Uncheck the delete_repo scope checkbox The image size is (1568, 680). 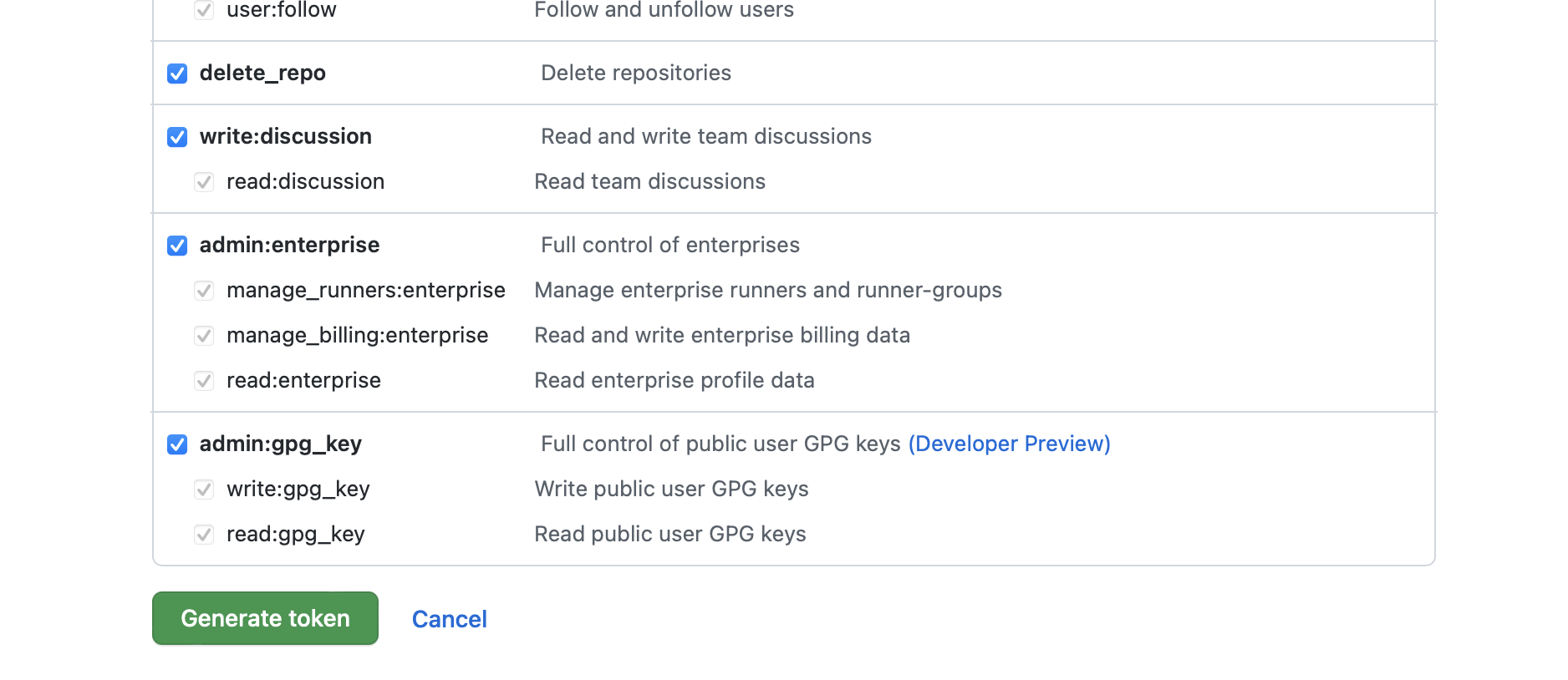click(x=177, y=74)
